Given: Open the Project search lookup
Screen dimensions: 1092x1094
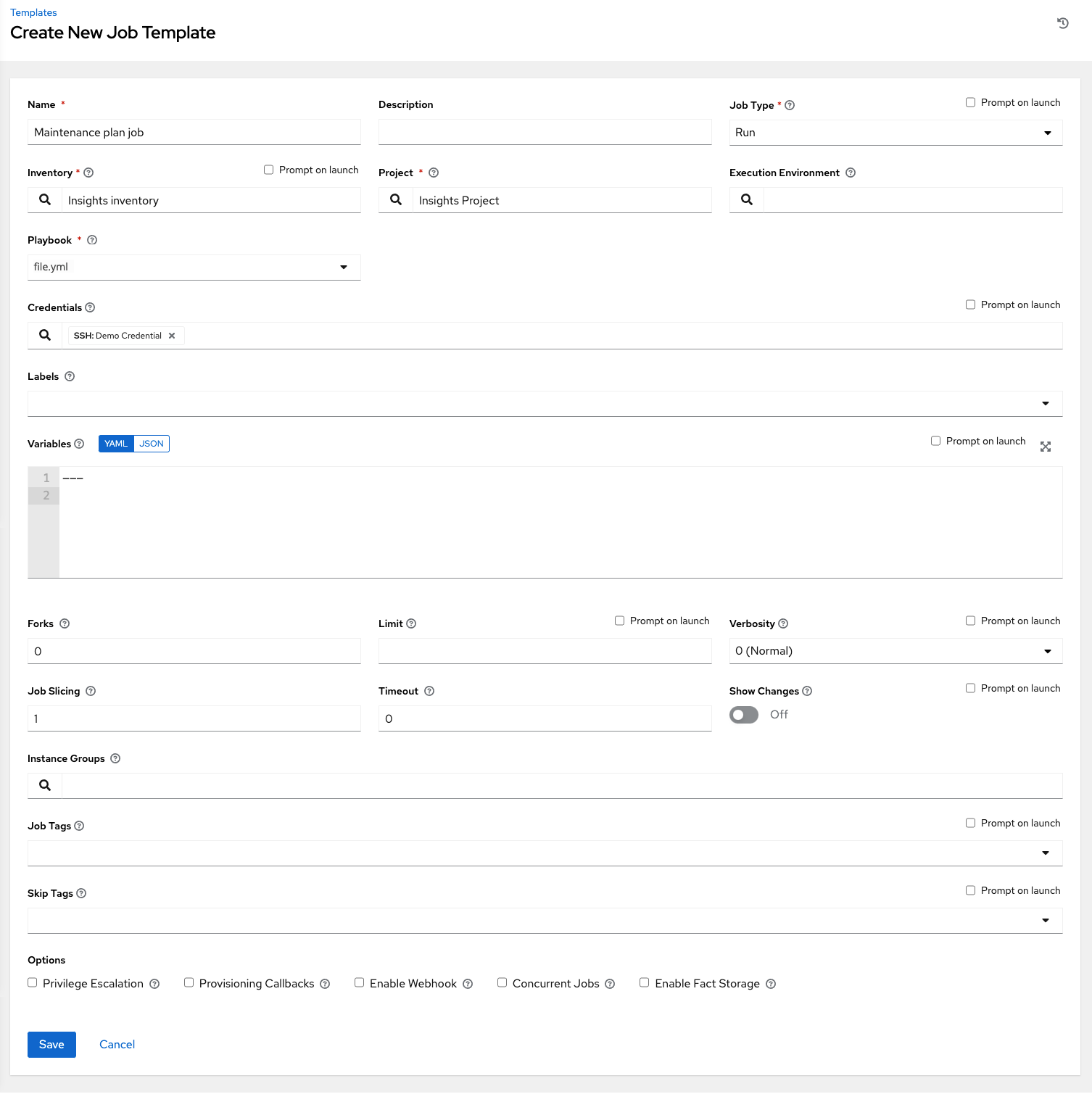Looking at the screenshot, I should click(395, 199).
